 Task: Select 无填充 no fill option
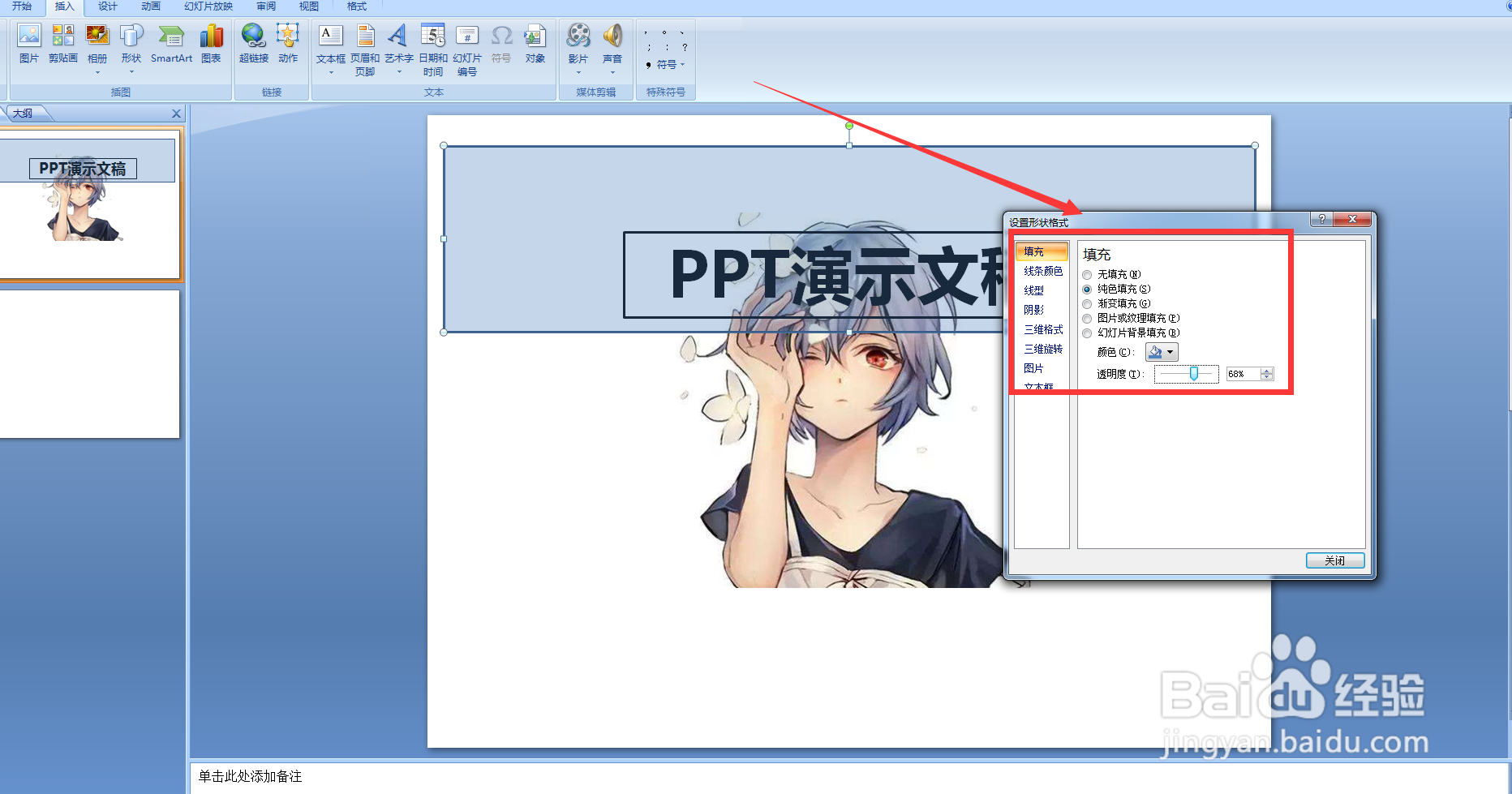(1087, 275)
